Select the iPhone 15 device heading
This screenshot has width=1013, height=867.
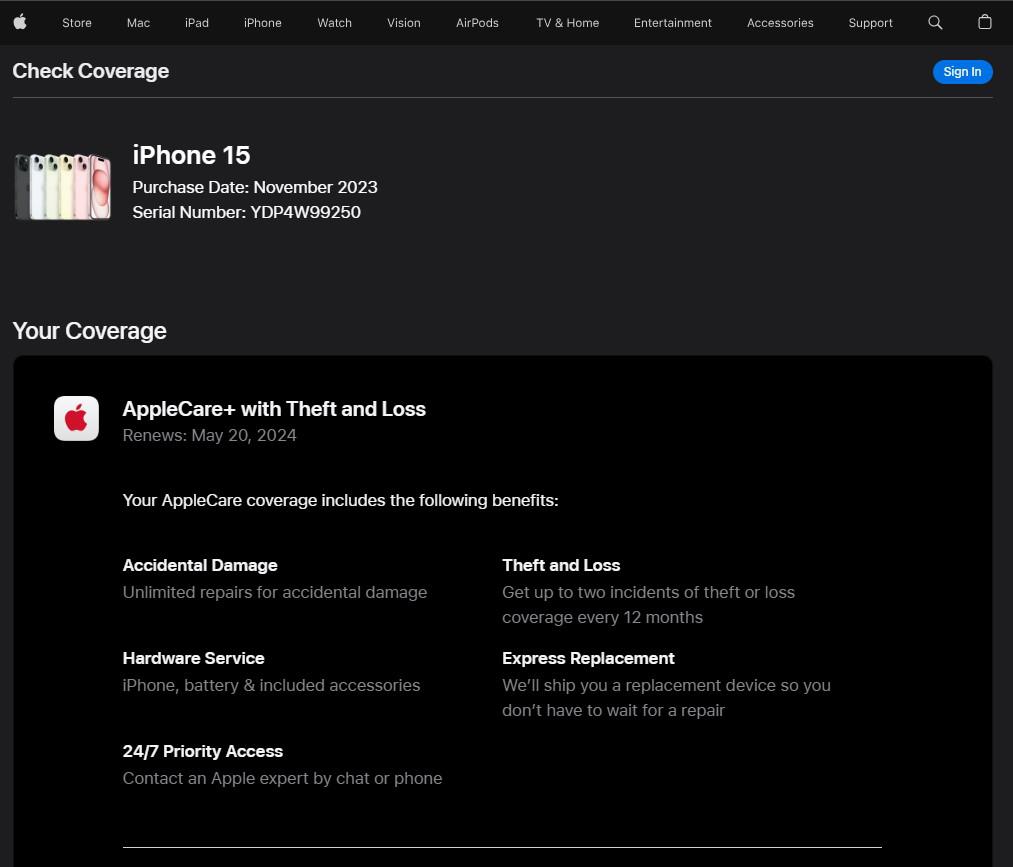pos(191,155)
